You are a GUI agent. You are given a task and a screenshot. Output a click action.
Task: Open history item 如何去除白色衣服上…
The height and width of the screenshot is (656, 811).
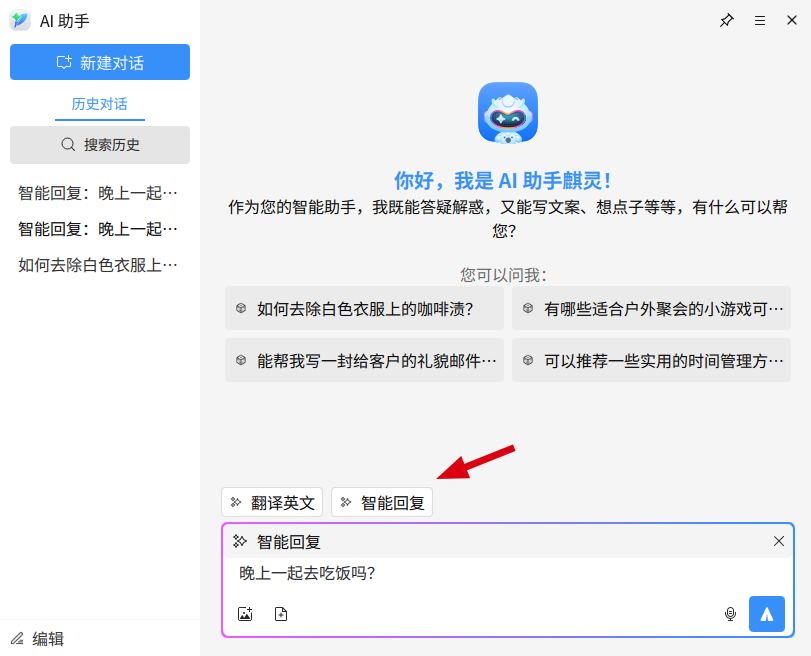coord(98,265)
